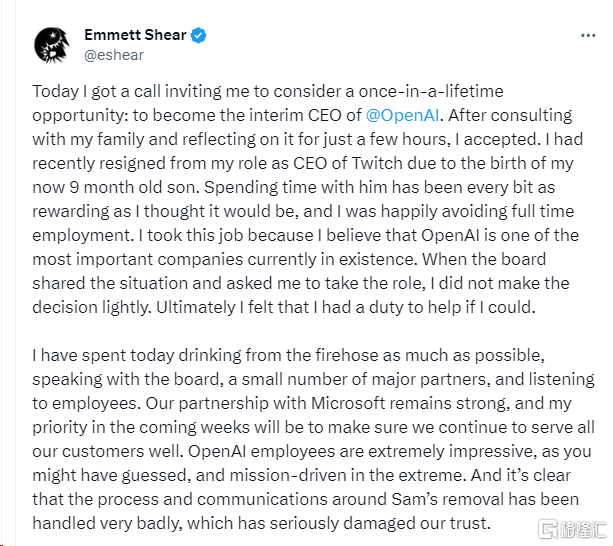Follow the @OpenAI mention link

(402, 115)
